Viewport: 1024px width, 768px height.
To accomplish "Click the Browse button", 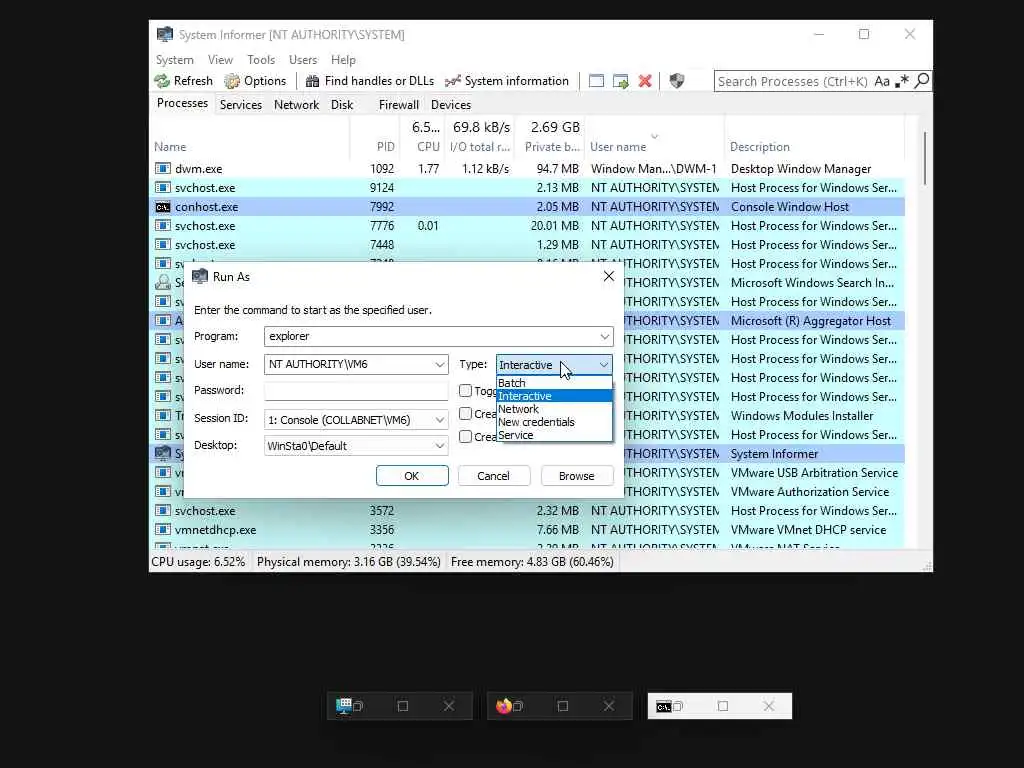I will click(577, 476).
